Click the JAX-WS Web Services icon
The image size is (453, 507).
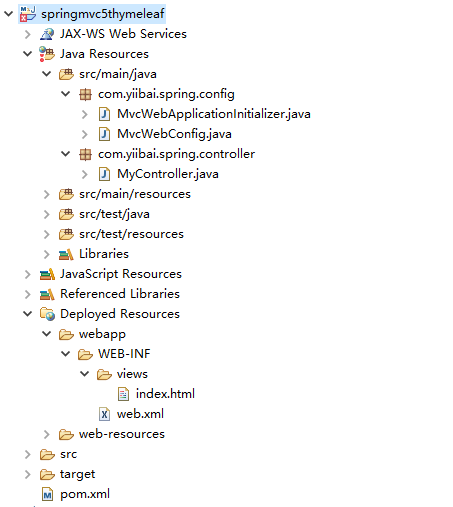[x=47, y=34]
